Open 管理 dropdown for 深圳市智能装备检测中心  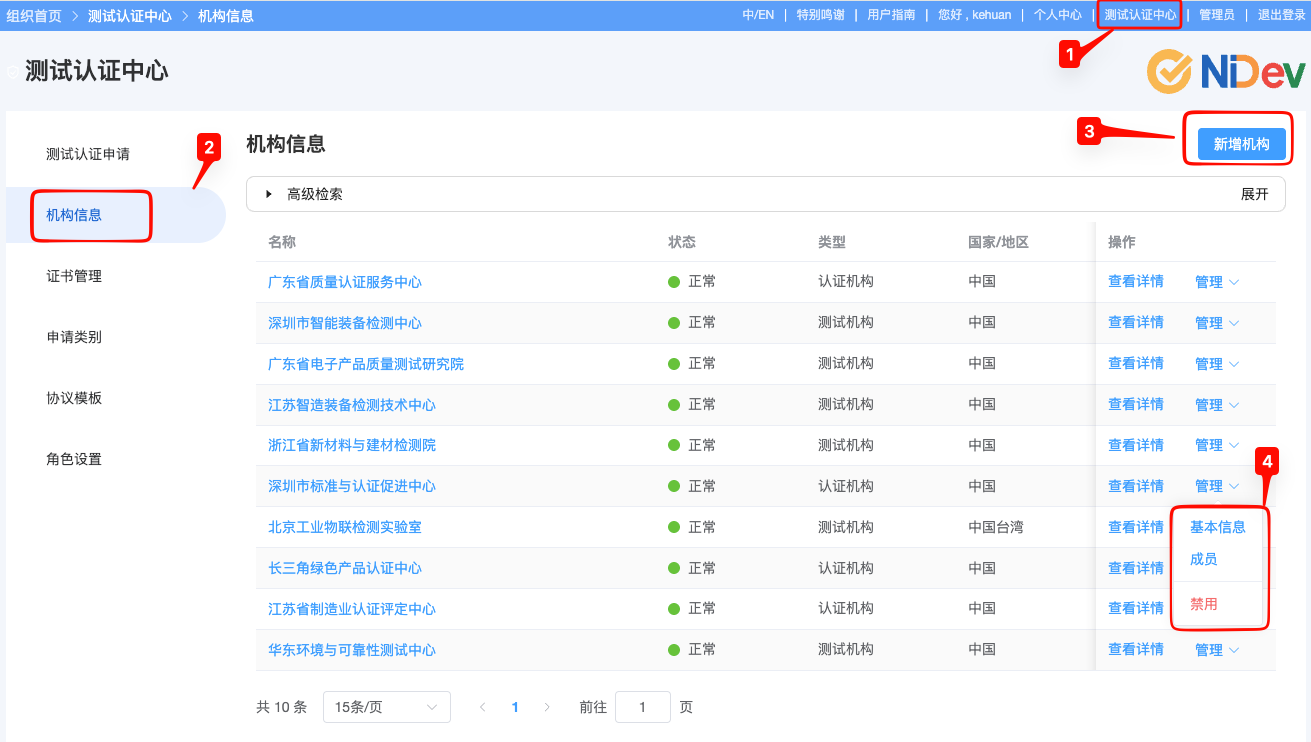(1217, 323)
